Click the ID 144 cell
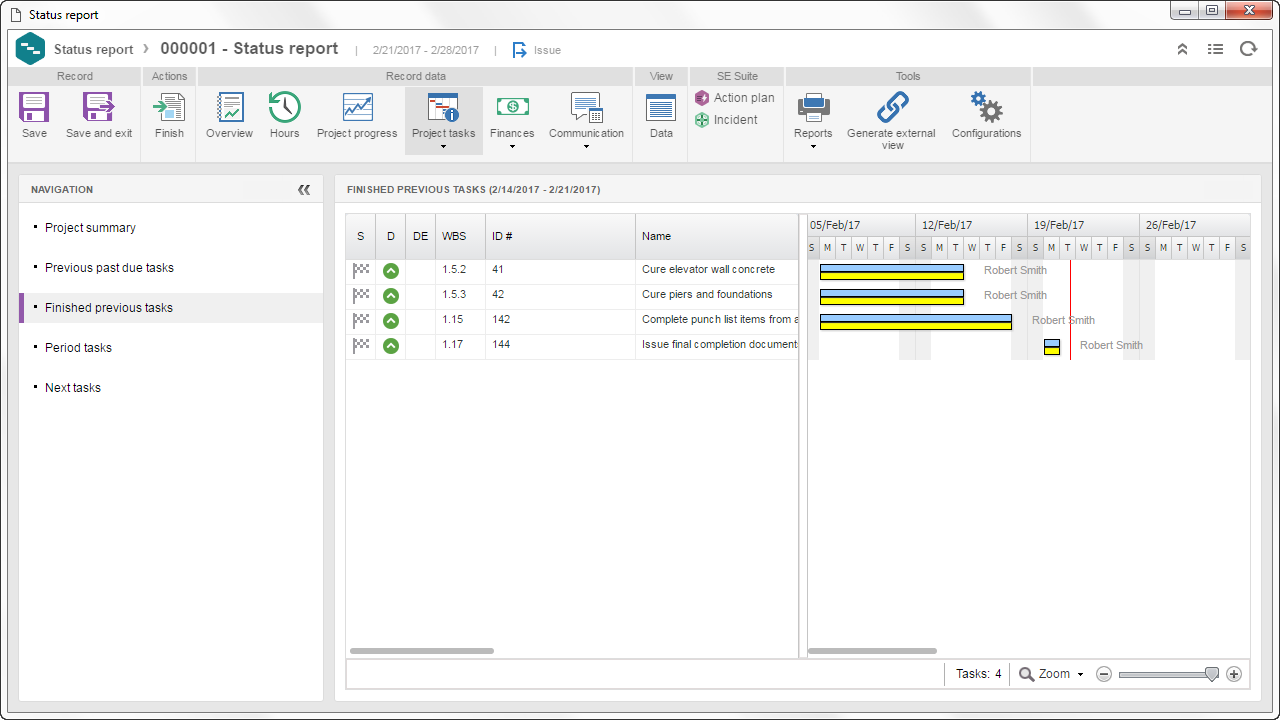This screenshot has width=1280, height=720. pos(560,345)
